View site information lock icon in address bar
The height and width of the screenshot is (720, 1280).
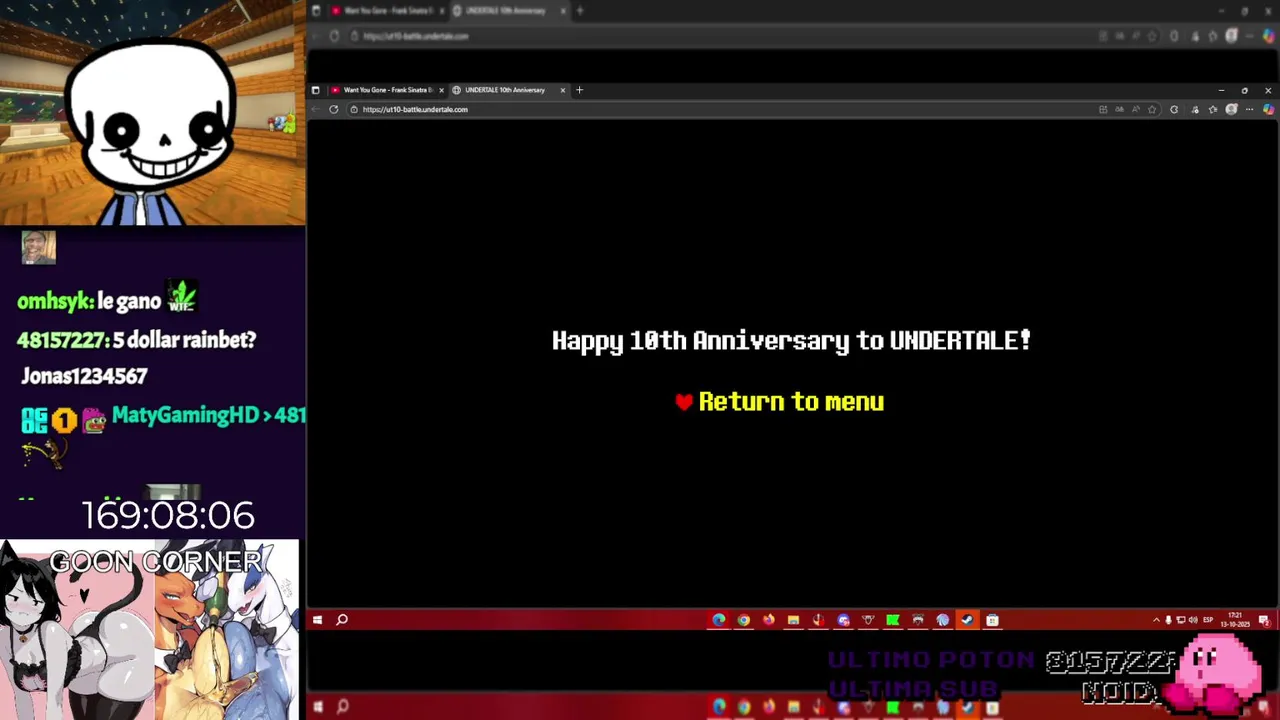click(x=354, y=109)
